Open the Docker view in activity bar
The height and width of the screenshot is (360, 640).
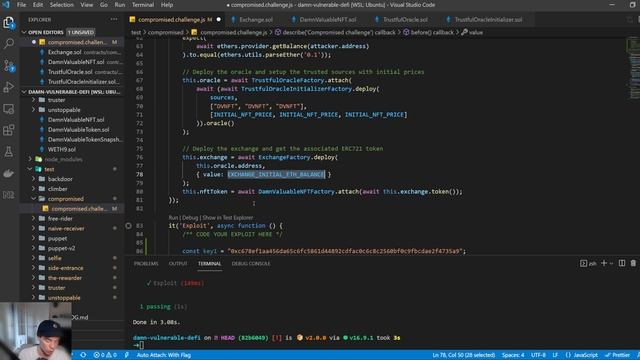coord(9,173)
